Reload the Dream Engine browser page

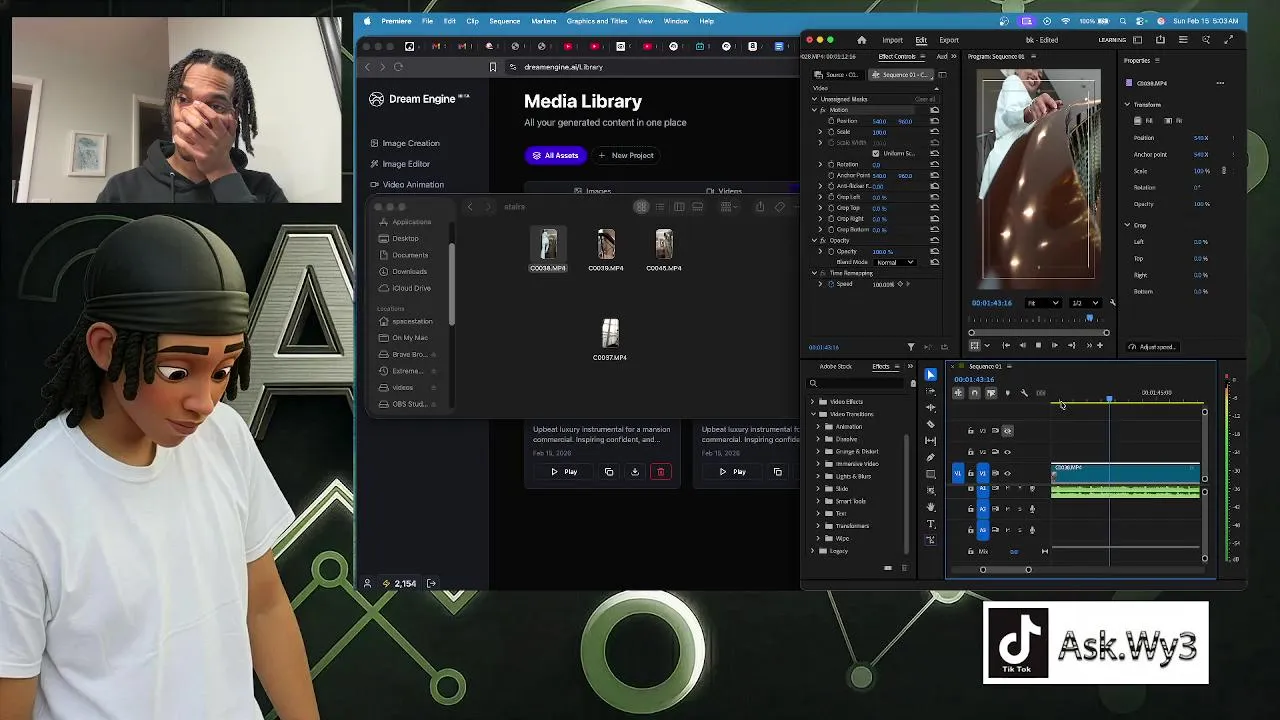[x=398, y=67]
